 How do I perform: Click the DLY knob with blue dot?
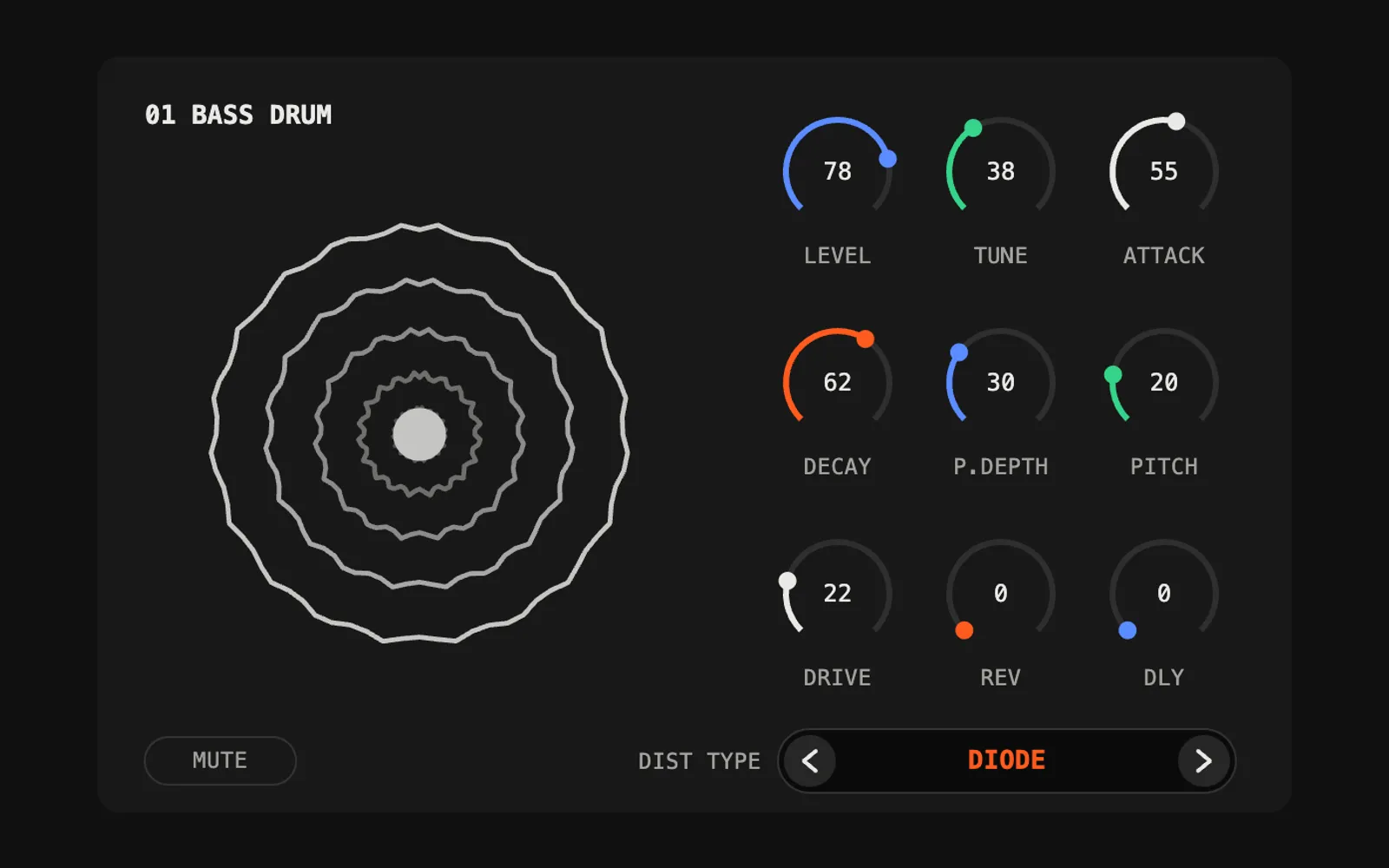(1163, 593)
